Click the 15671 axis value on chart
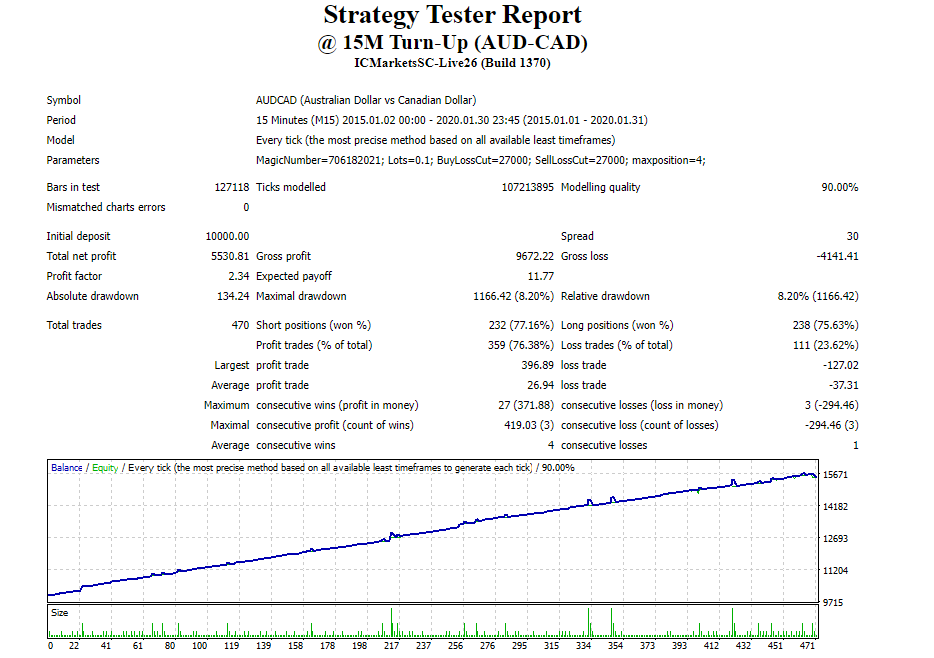The image size is (934, 658). coord(835,475)
